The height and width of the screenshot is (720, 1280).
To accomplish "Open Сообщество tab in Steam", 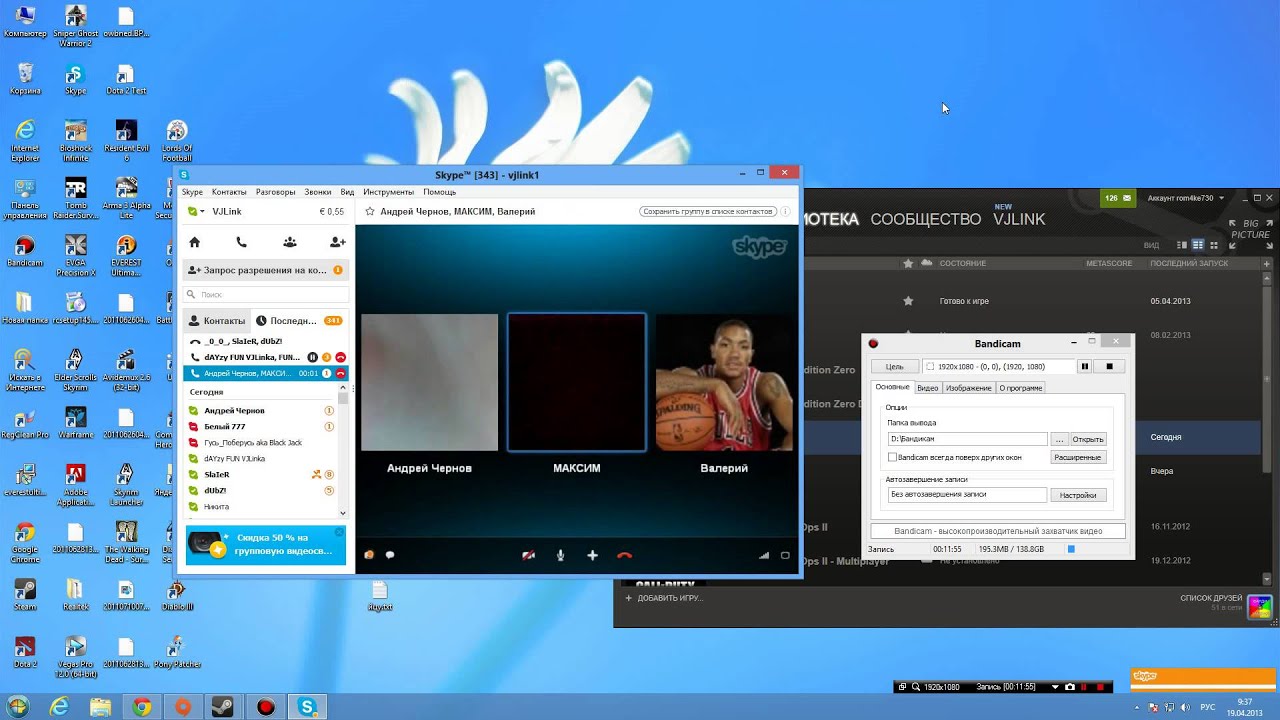I will (x=925, y=219).
